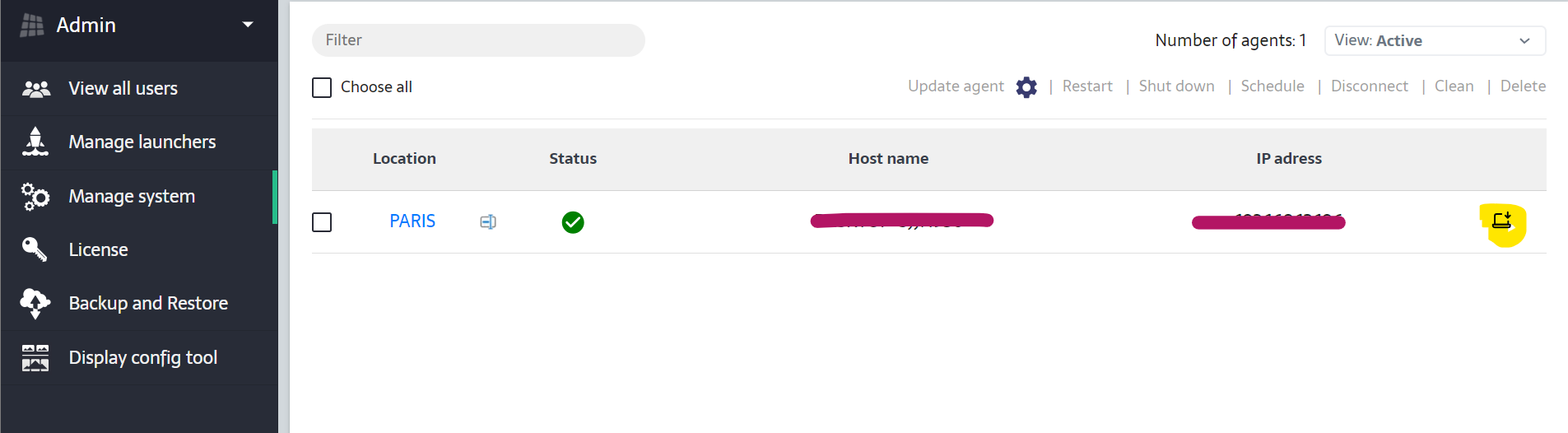The image size is (1568, 433).
Task: Click the Disconnect action
Action: (1369, 86)
